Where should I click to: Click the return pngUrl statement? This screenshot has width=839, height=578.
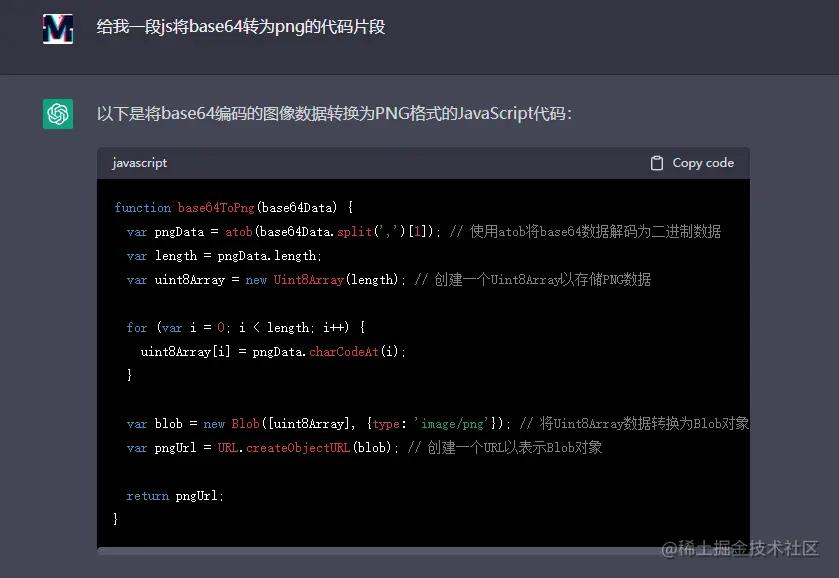[x=175, y=496]
